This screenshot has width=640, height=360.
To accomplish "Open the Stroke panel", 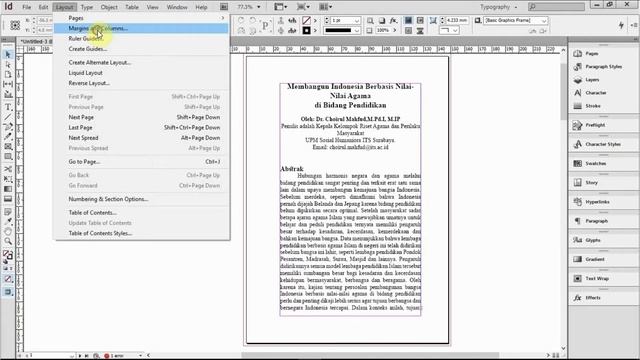I will coord(587,106).
